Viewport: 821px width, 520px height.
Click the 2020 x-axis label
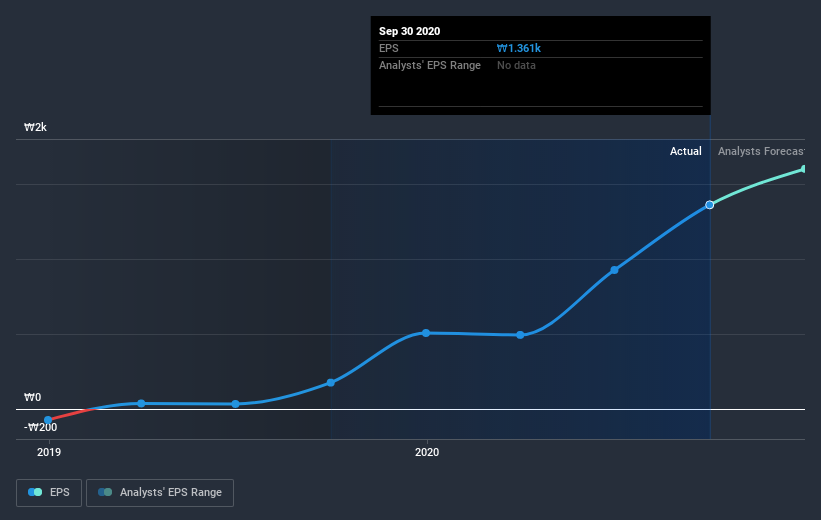427,452
